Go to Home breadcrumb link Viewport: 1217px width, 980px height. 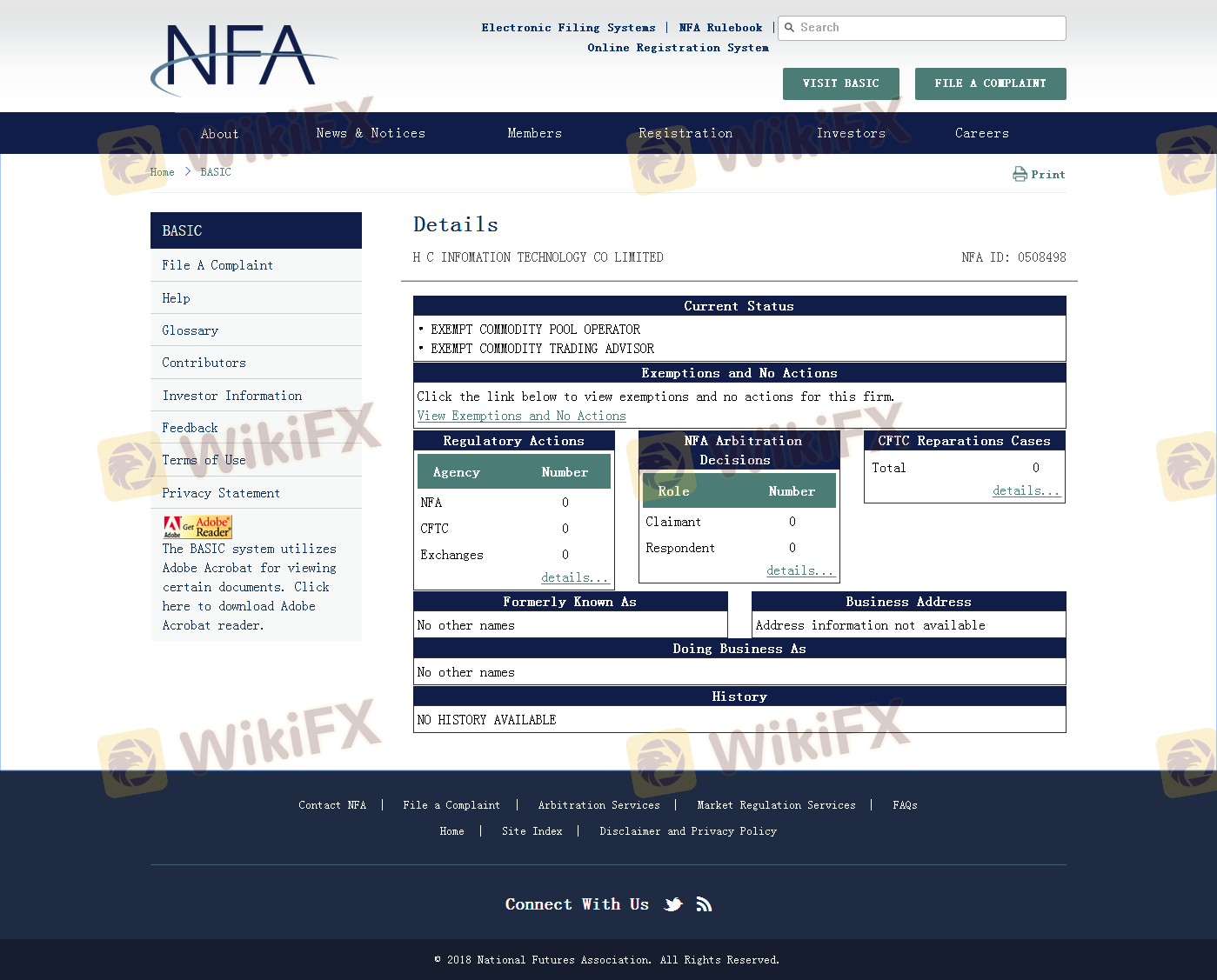(162, 172)
